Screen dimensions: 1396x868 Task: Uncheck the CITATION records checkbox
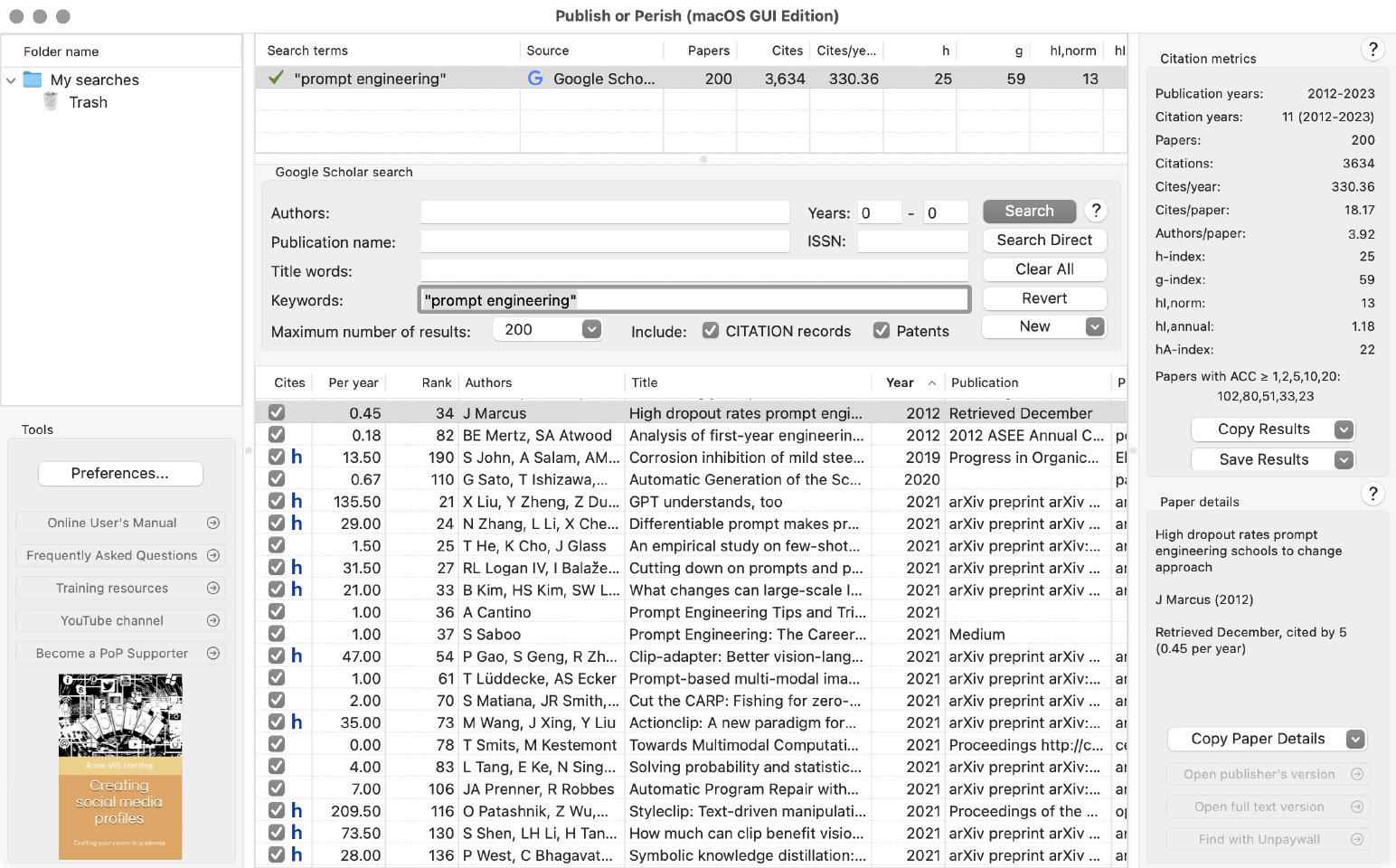711,331
